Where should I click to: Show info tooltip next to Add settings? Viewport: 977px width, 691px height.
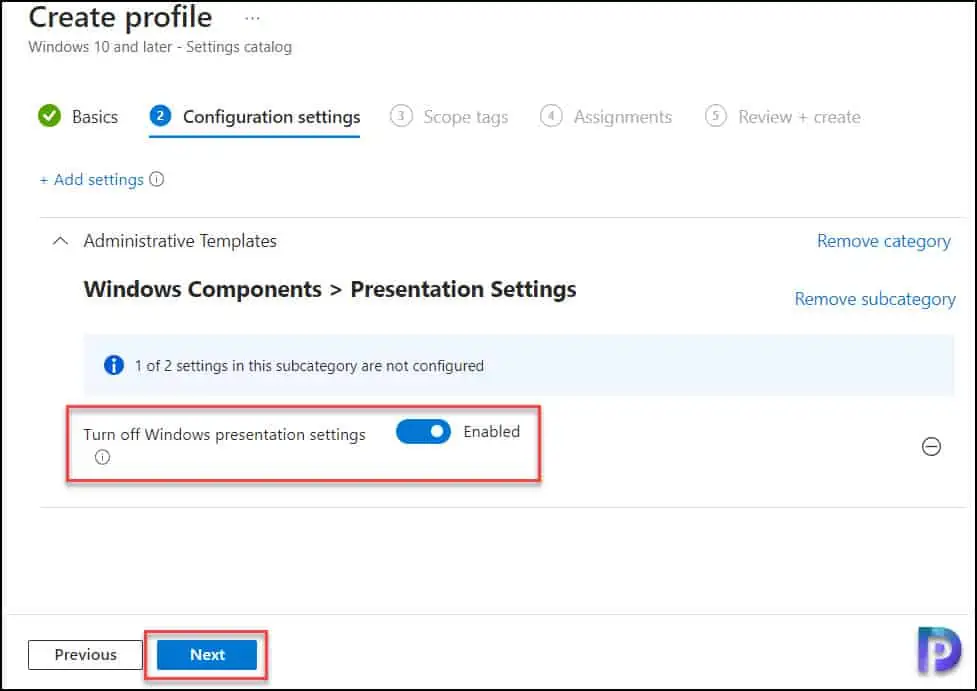(x=157, y=179)
